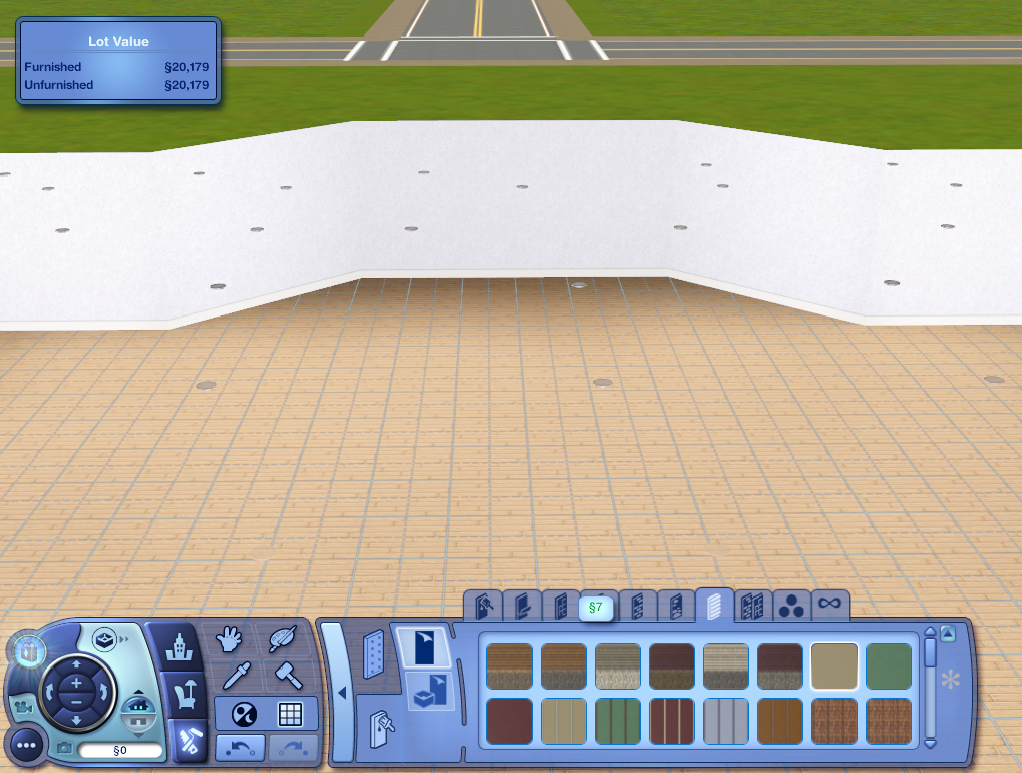Open the Masonry brick wall tab
The height and width of the screenshot is (773, 1022).
tap(638, 606)
